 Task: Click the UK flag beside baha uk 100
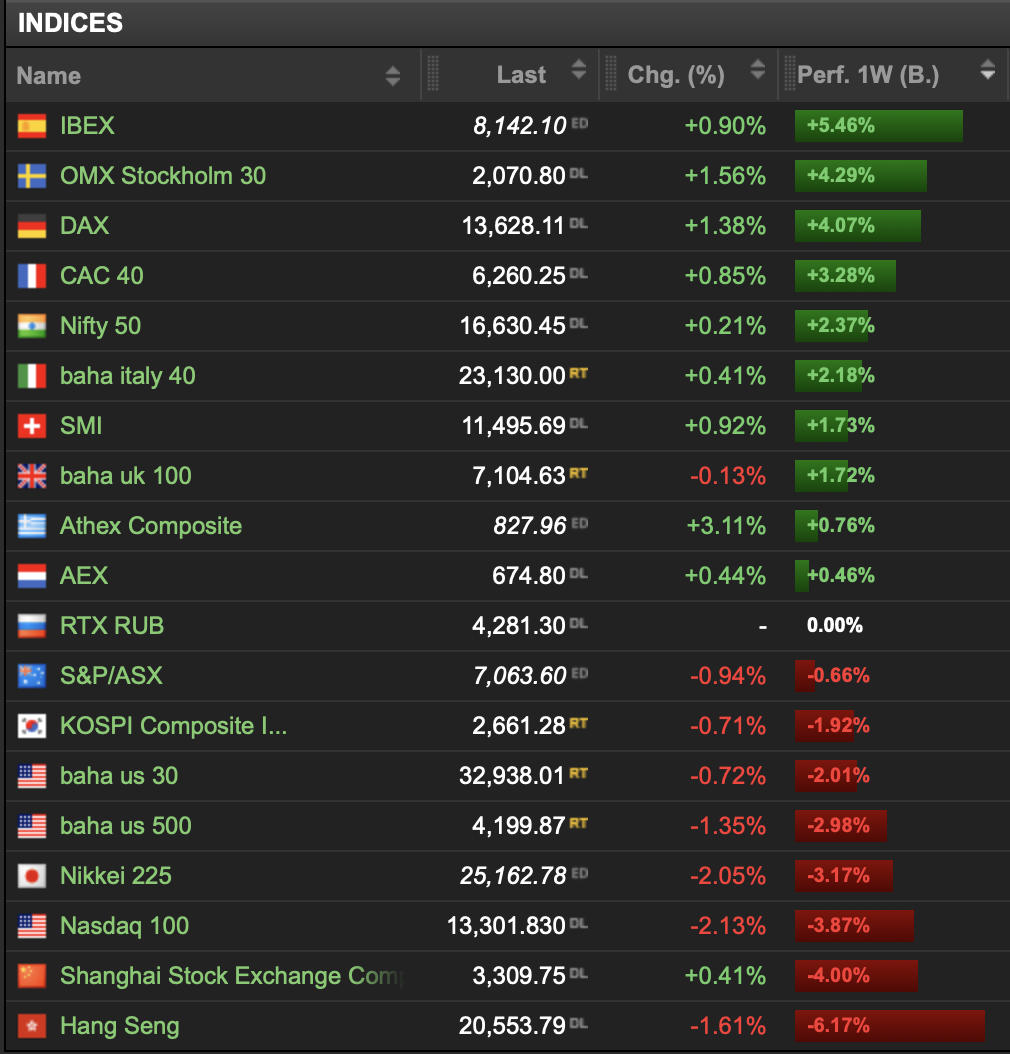click(x=32, y=476)
